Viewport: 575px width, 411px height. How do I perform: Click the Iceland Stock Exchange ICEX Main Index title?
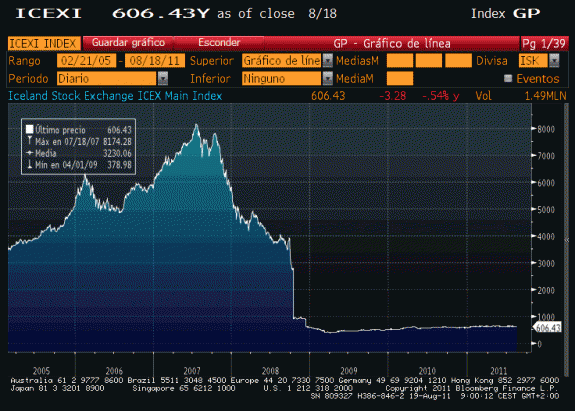pyautogui.click(x=115, y=96)
